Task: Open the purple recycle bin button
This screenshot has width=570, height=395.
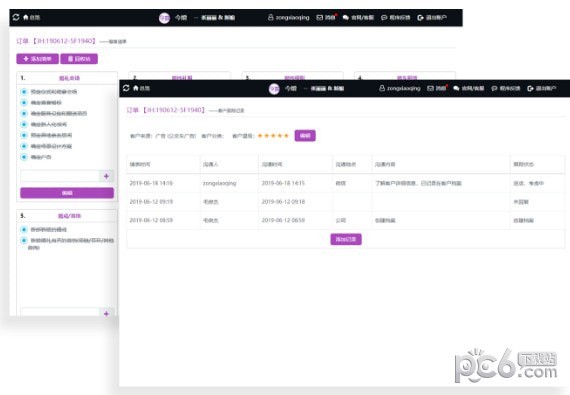Action: coord(79,59)
